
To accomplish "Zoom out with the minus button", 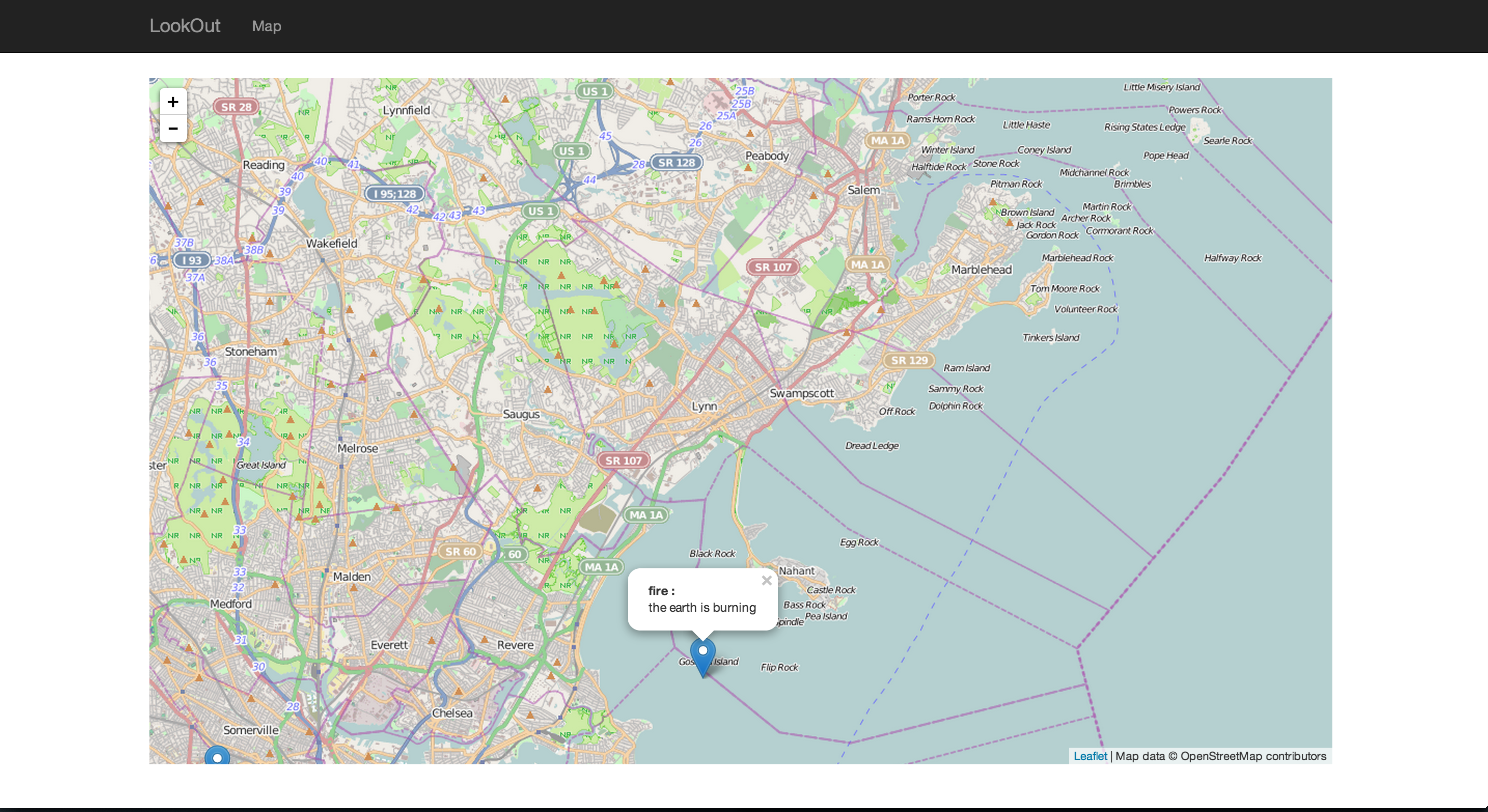I will tap(173, 129).
